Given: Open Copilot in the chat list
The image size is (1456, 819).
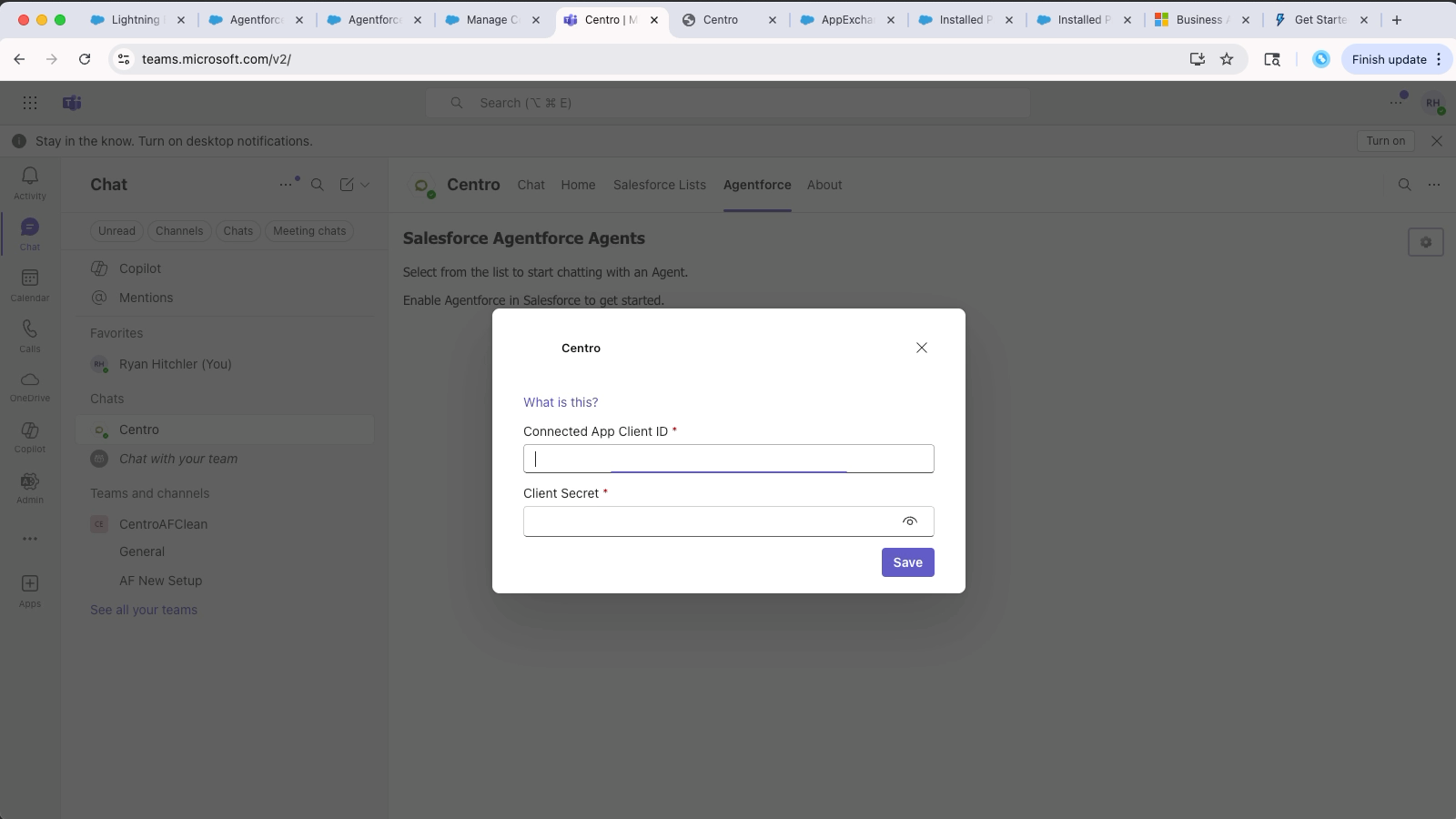Looking at the screenshot, I should coord(225,268).
